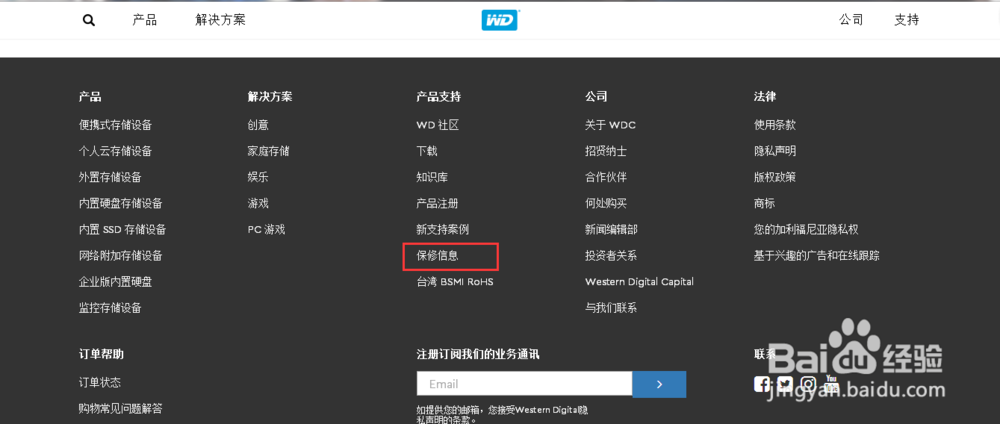Open 新闻编辑部 link
1000x424 pixels.
[x=611, y=230]
